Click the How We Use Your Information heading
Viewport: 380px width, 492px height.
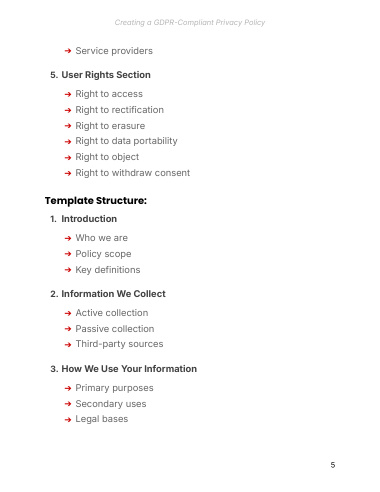pos(129,369)
